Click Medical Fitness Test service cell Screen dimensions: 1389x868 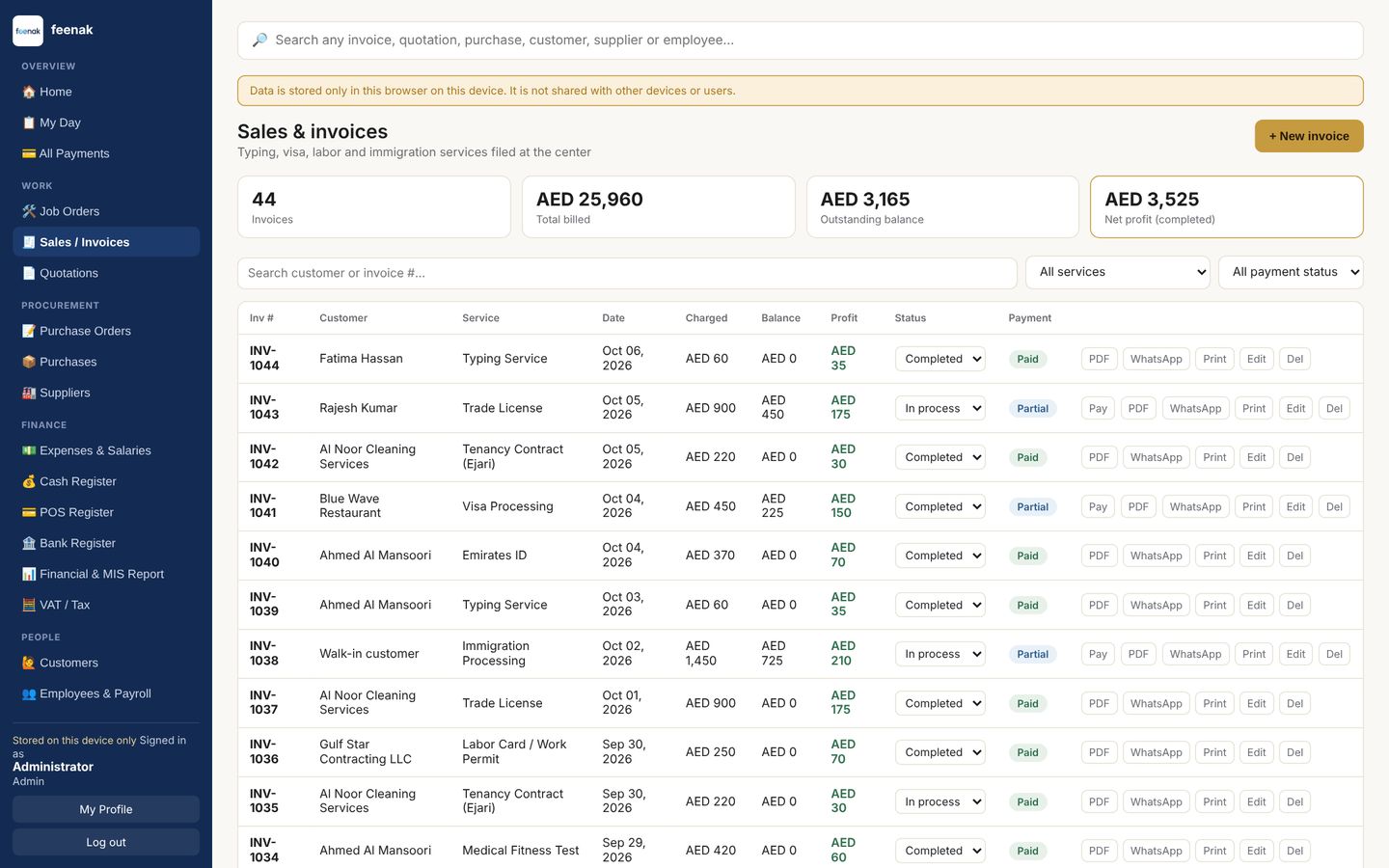[x=521, y=851]
